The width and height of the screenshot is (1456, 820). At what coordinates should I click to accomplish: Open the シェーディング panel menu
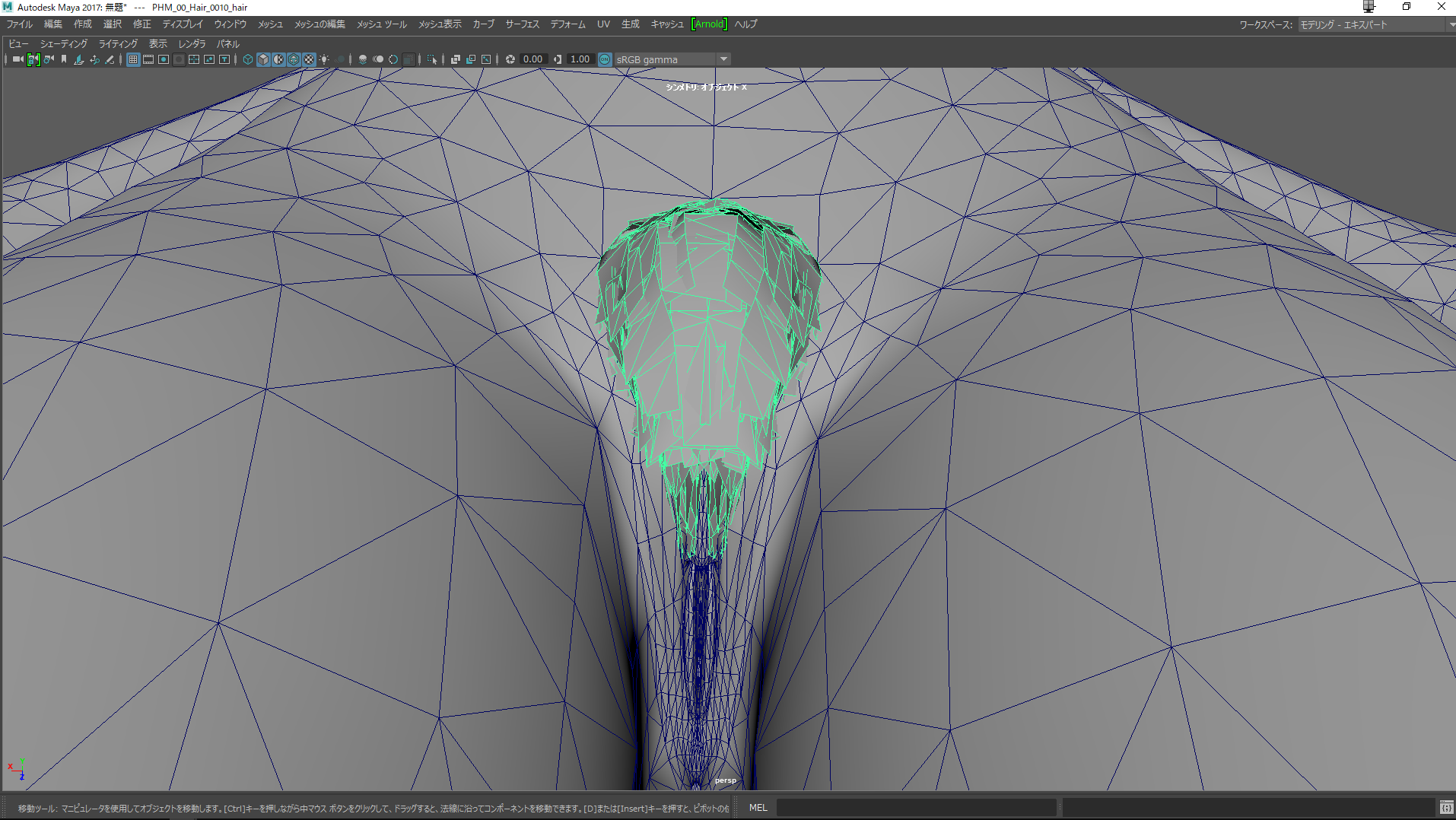64,44
